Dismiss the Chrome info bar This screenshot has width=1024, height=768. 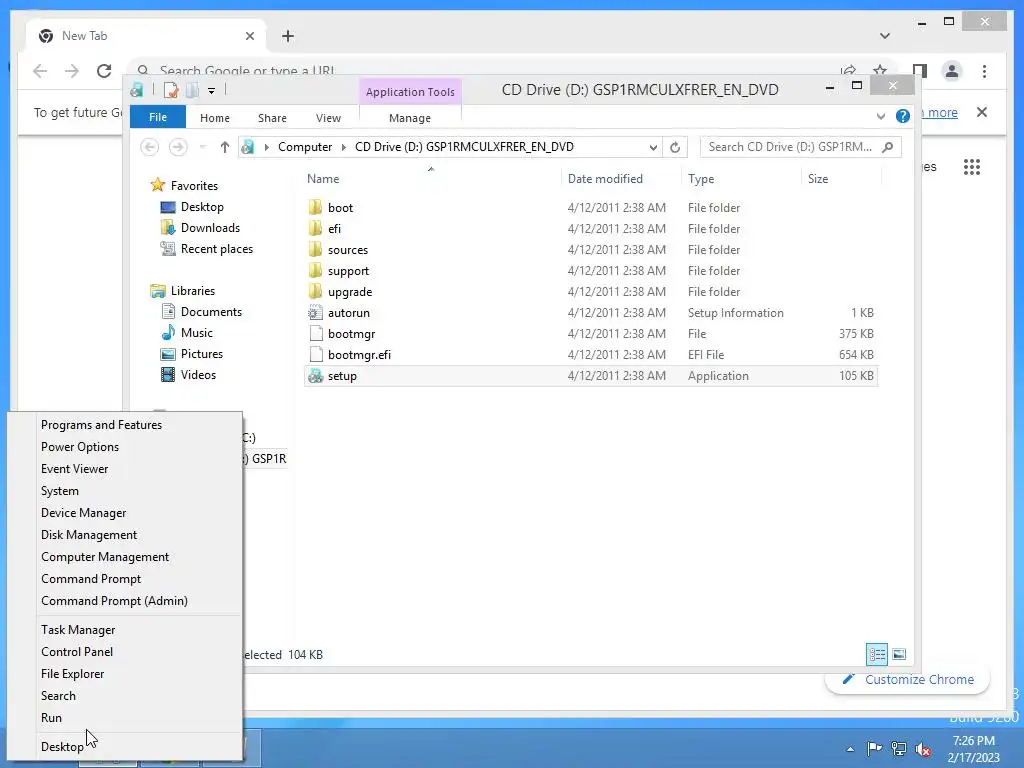point(982,112)
